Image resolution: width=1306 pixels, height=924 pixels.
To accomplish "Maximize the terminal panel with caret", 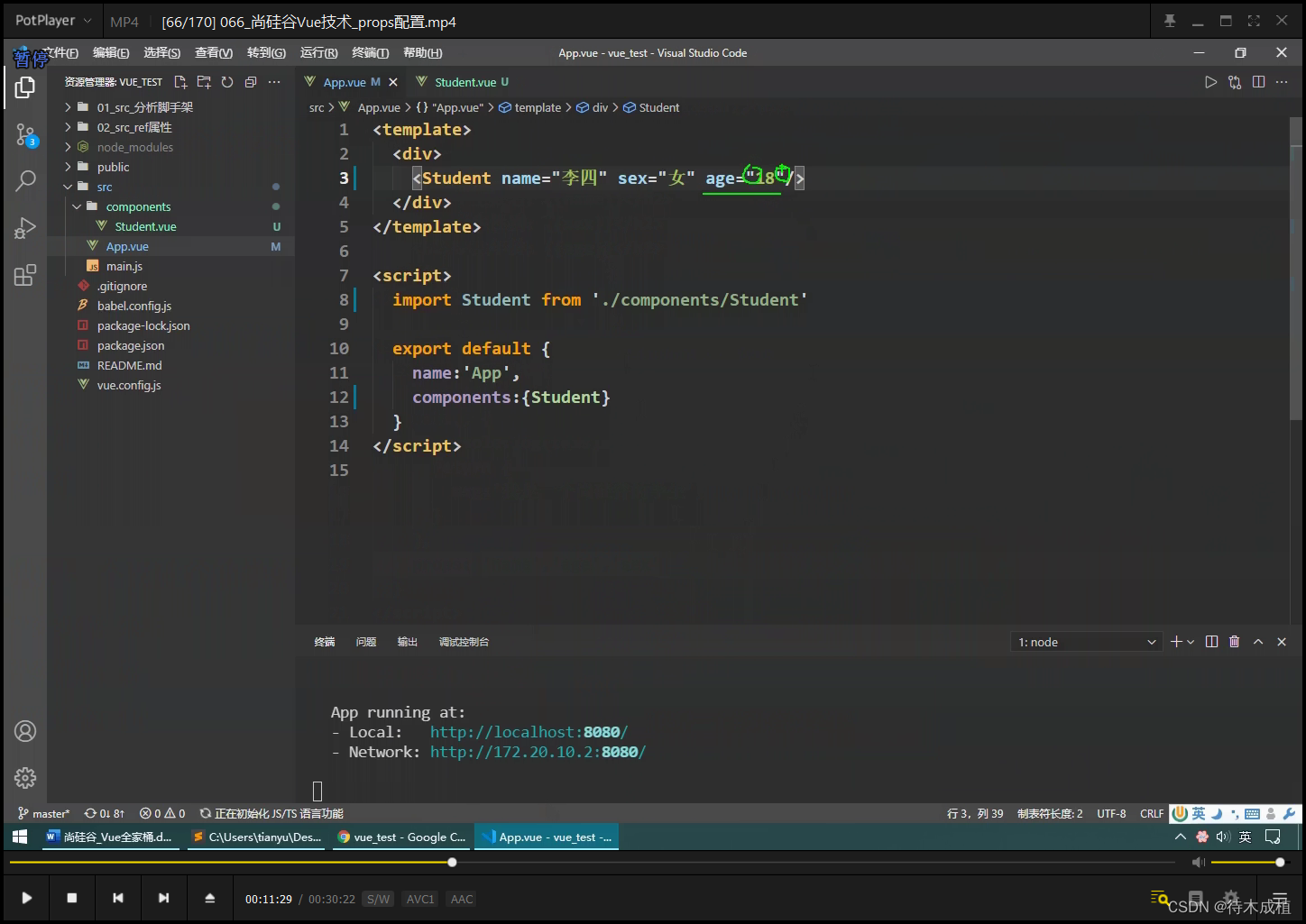I will (x=1258, y=642).
